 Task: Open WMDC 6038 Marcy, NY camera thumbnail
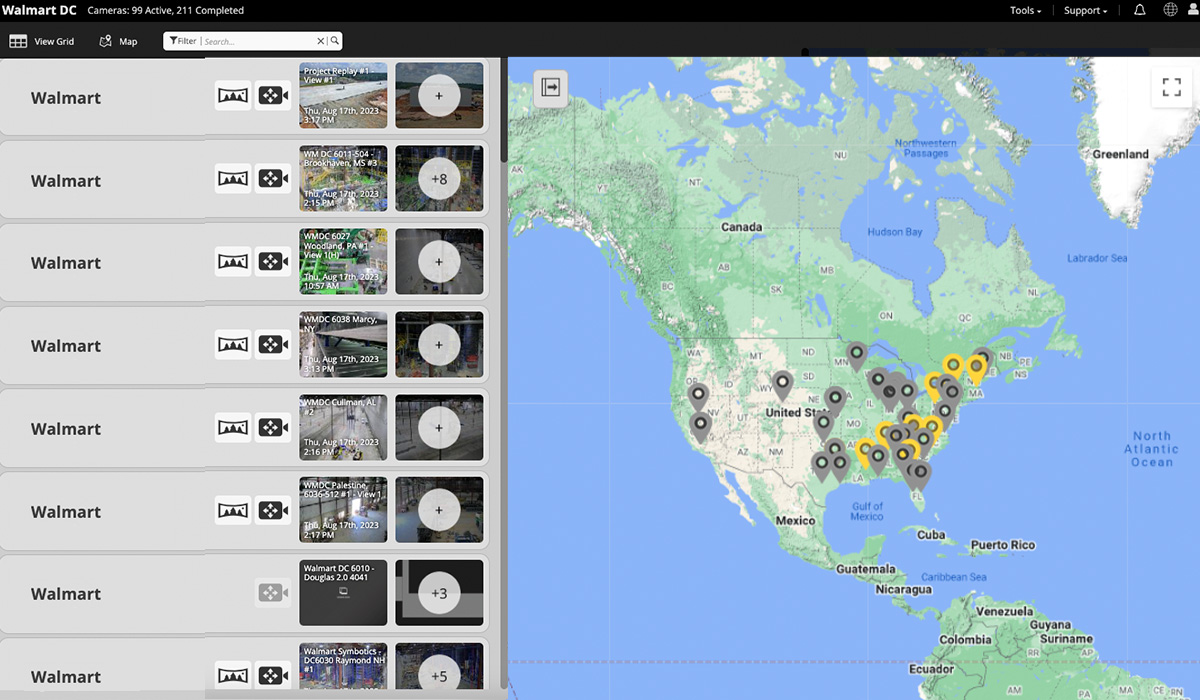(343, 345)
